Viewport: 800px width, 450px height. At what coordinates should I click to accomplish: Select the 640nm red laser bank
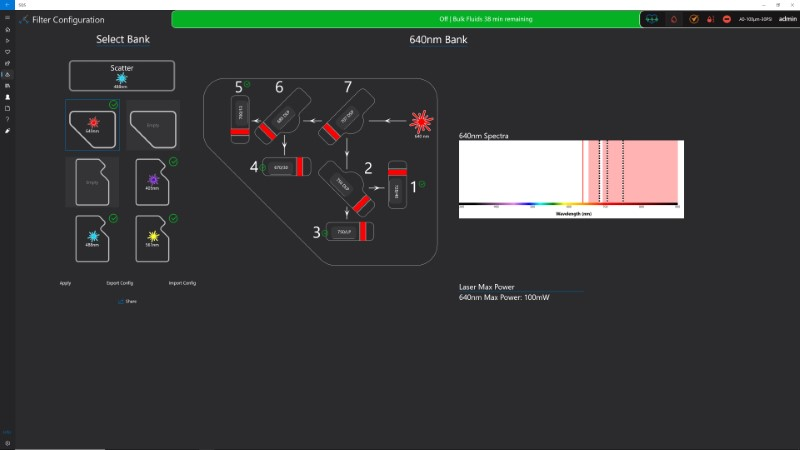pos(92,125)
